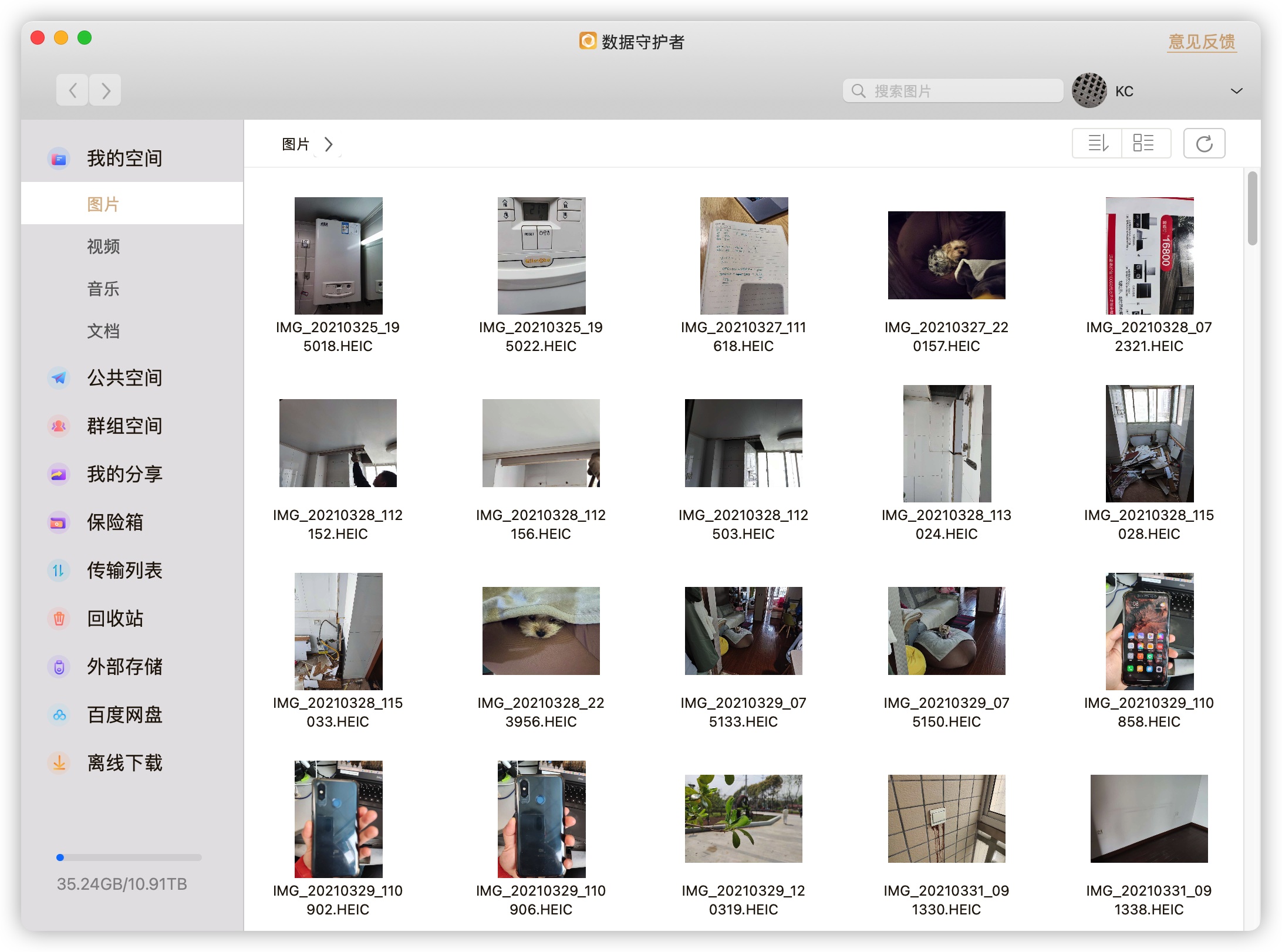
Task: Expand the 图片 breadcrumb chevron
Action: pyautogui.click(x=329, y=144)
